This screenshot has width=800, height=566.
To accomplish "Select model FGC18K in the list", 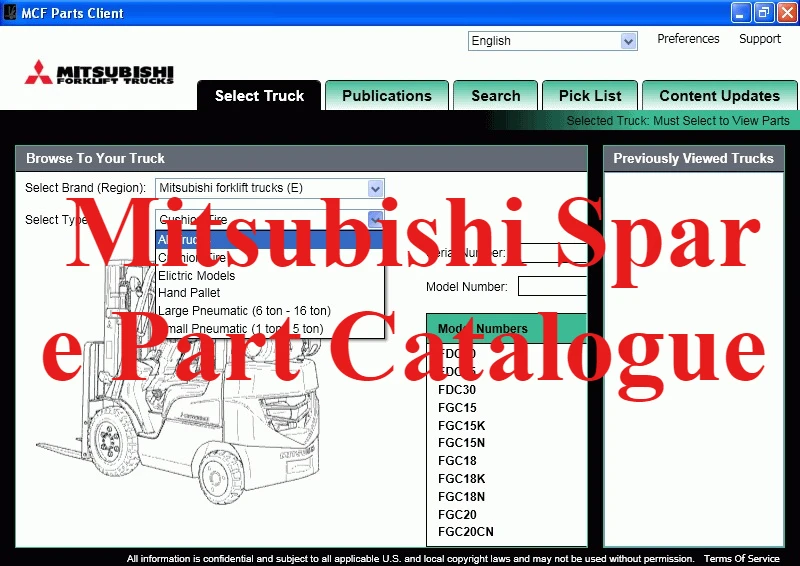I will pyautogui.click(x=461, y=479).
